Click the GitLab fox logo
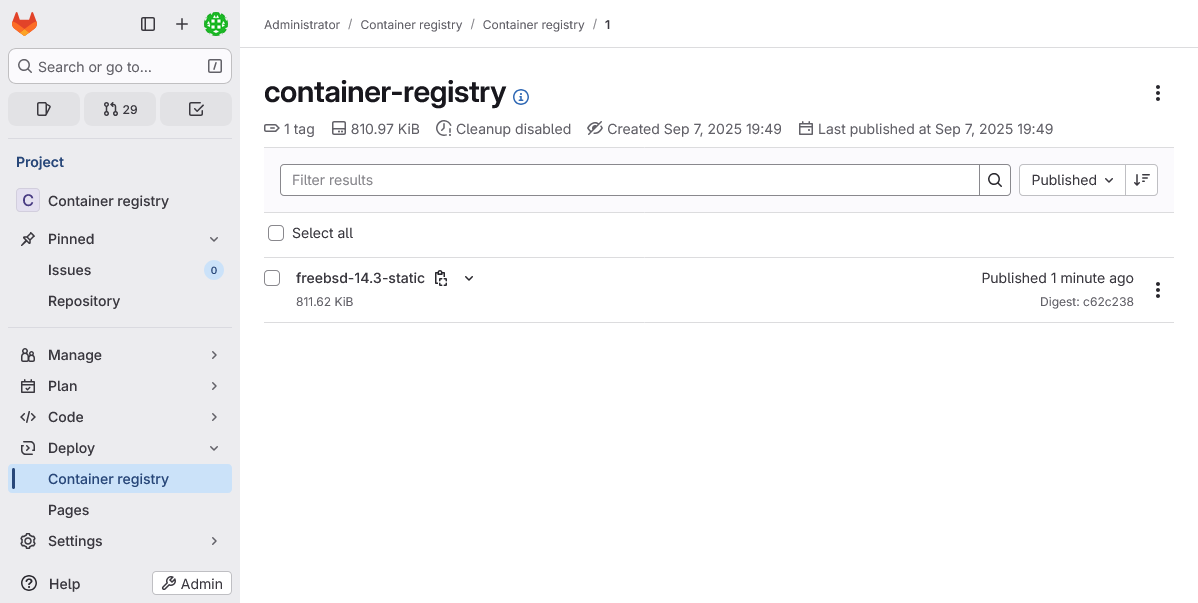Image resolution: width=1198 pixels, height=603 pixels. click(25, 24)
